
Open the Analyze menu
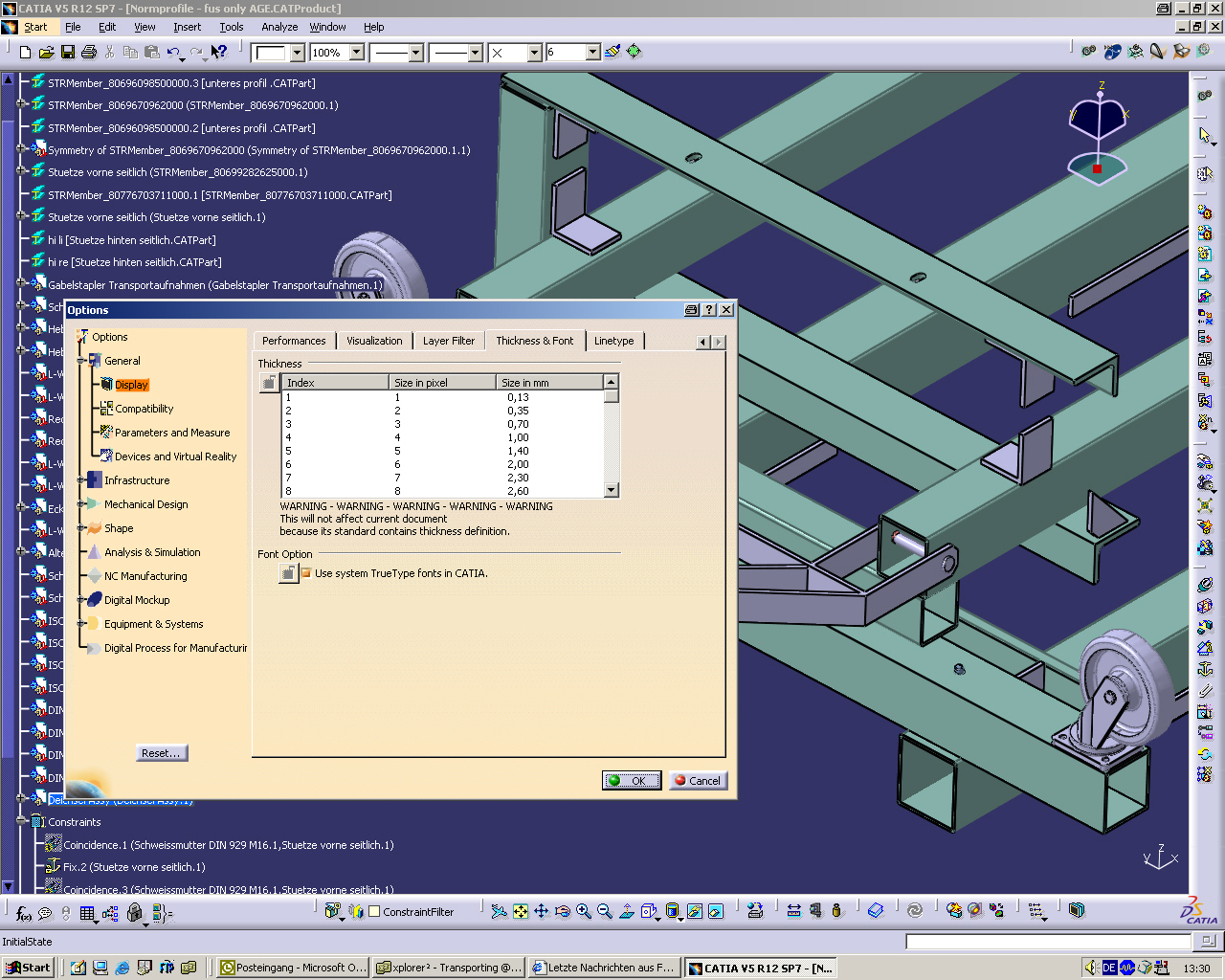(279, 27)
